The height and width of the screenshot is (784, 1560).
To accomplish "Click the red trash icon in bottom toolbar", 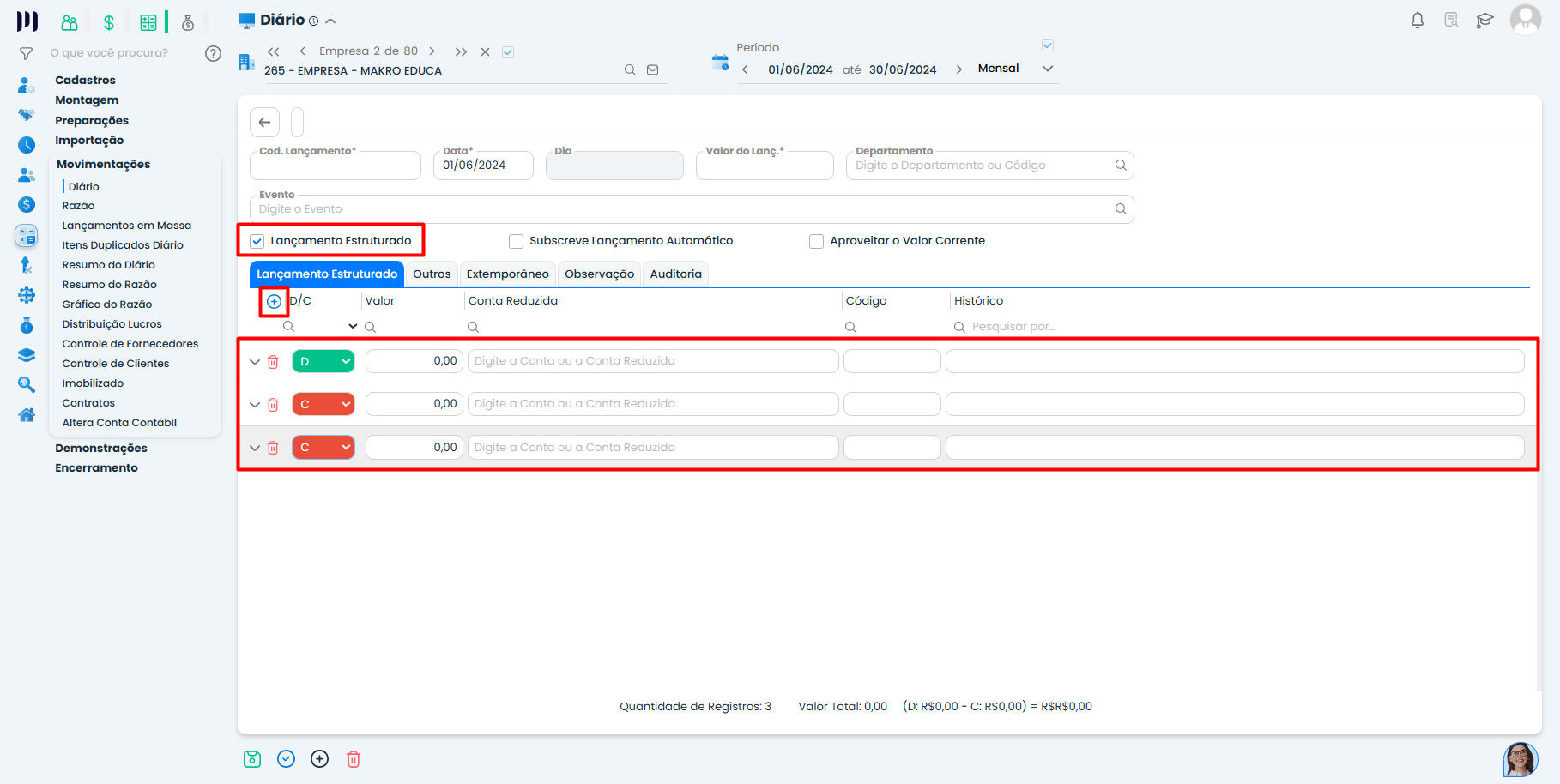I will pos(354,759).
